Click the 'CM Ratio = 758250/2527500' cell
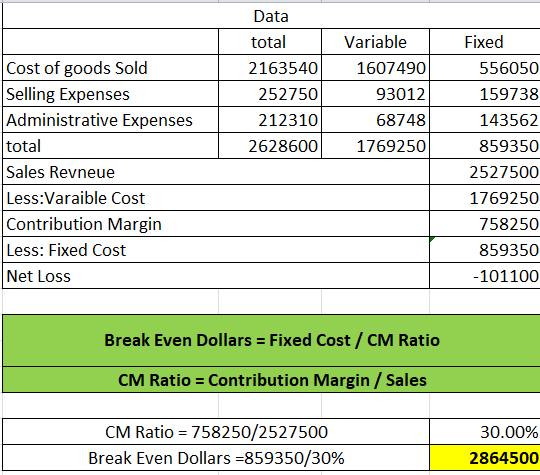540x475 pixels. point(216,432)
